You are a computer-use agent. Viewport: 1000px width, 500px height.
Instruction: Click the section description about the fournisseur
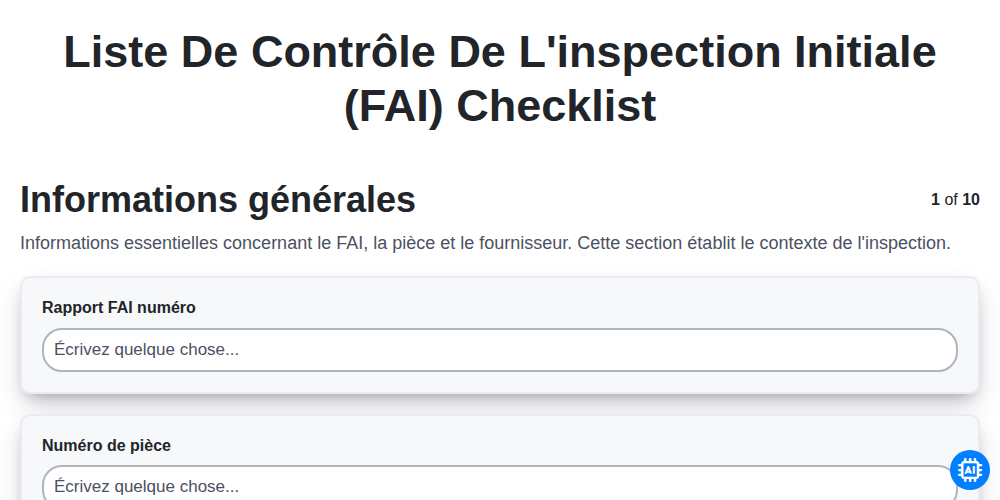(x=485, y=243)
